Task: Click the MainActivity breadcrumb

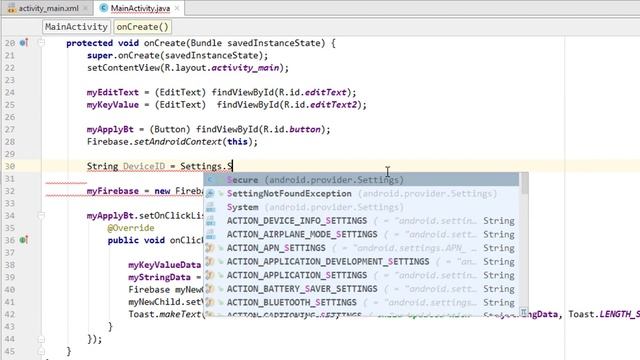Action: [x=76, y=27]
